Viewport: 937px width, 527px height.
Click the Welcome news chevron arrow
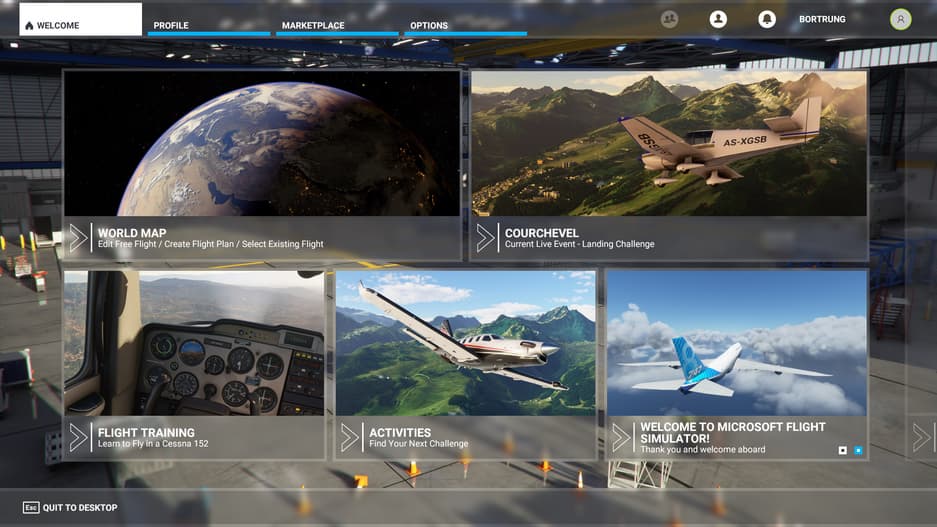[621, 437]
